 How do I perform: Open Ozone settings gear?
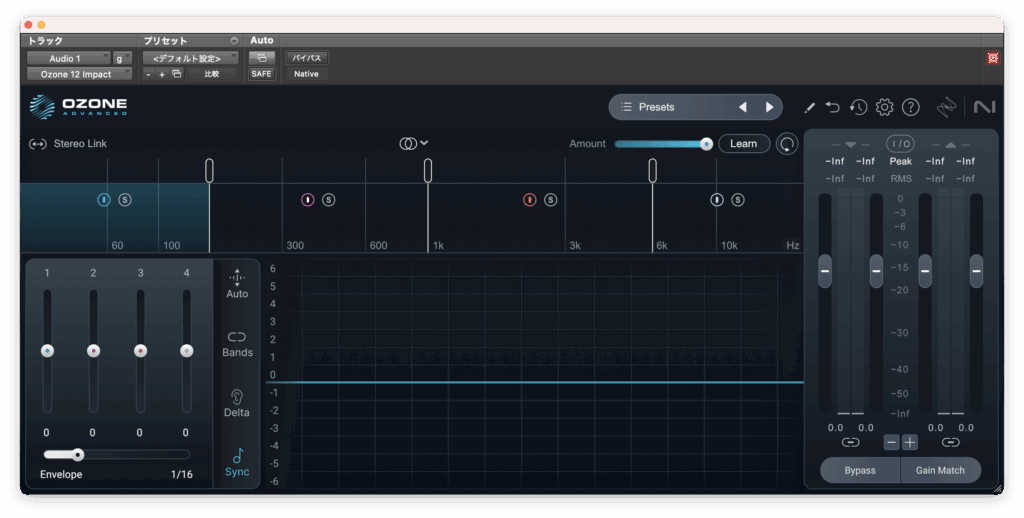884,107
